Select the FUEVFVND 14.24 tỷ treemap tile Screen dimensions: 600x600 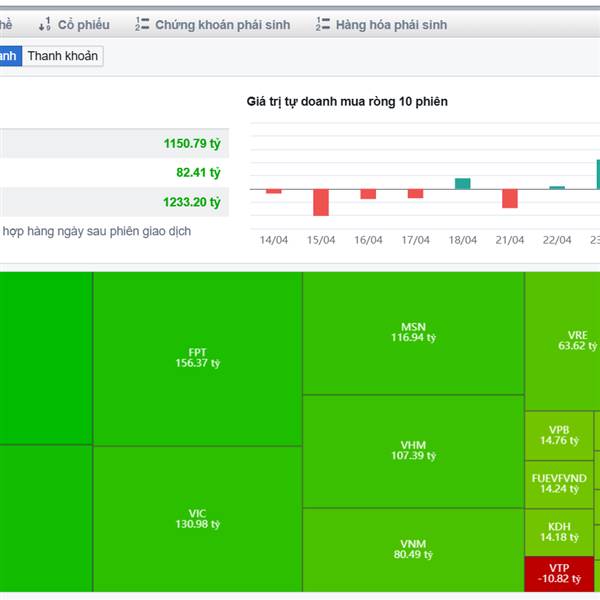point(559,484)
